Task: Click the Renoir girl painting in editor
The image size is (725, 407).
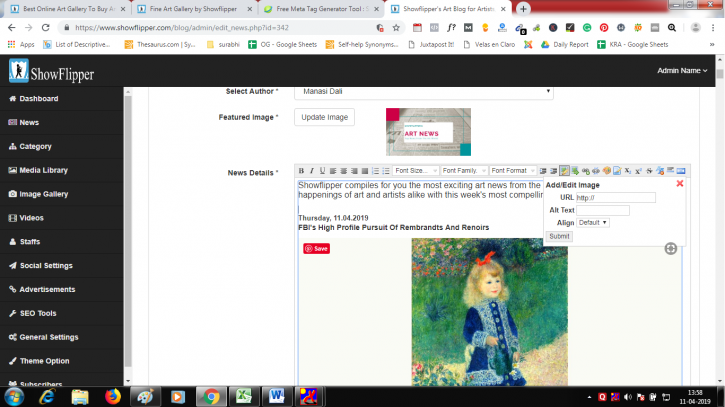Action: click(490, 312)
